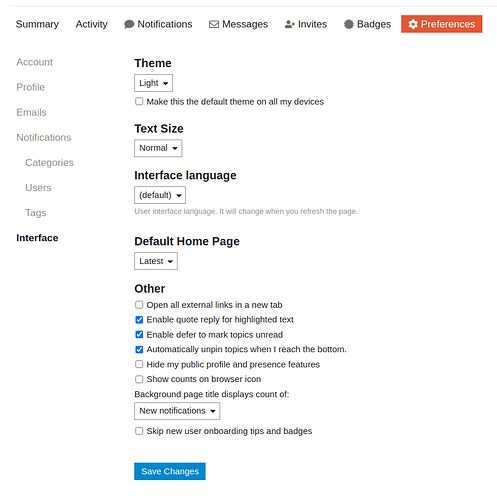The image size is (497, 500).
Task: Open the 'New notifications' count dropdown
Action: coord(177,411)
